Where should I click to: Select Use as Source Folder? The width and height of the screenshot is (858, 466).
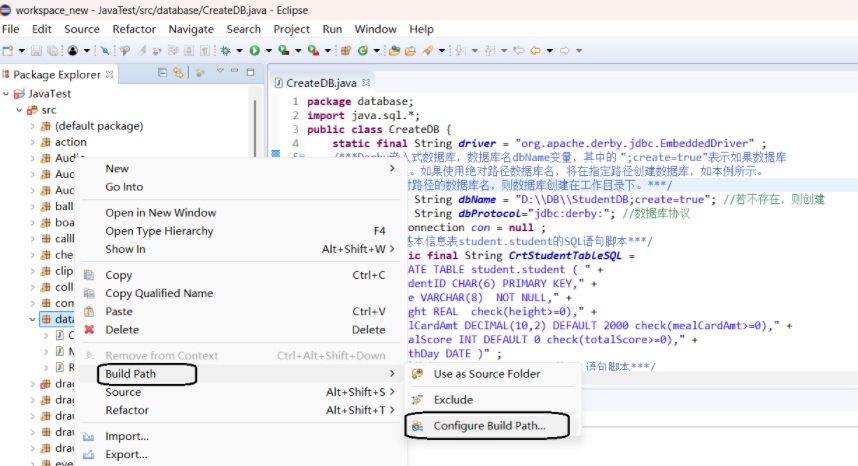point(492,374)
